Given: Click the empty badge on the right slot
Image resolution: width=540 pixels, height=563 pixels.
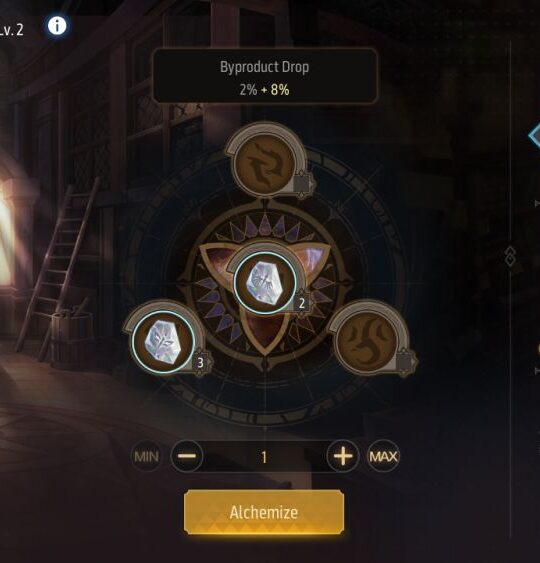Looking at the screenshot, I should click(404, 362).
